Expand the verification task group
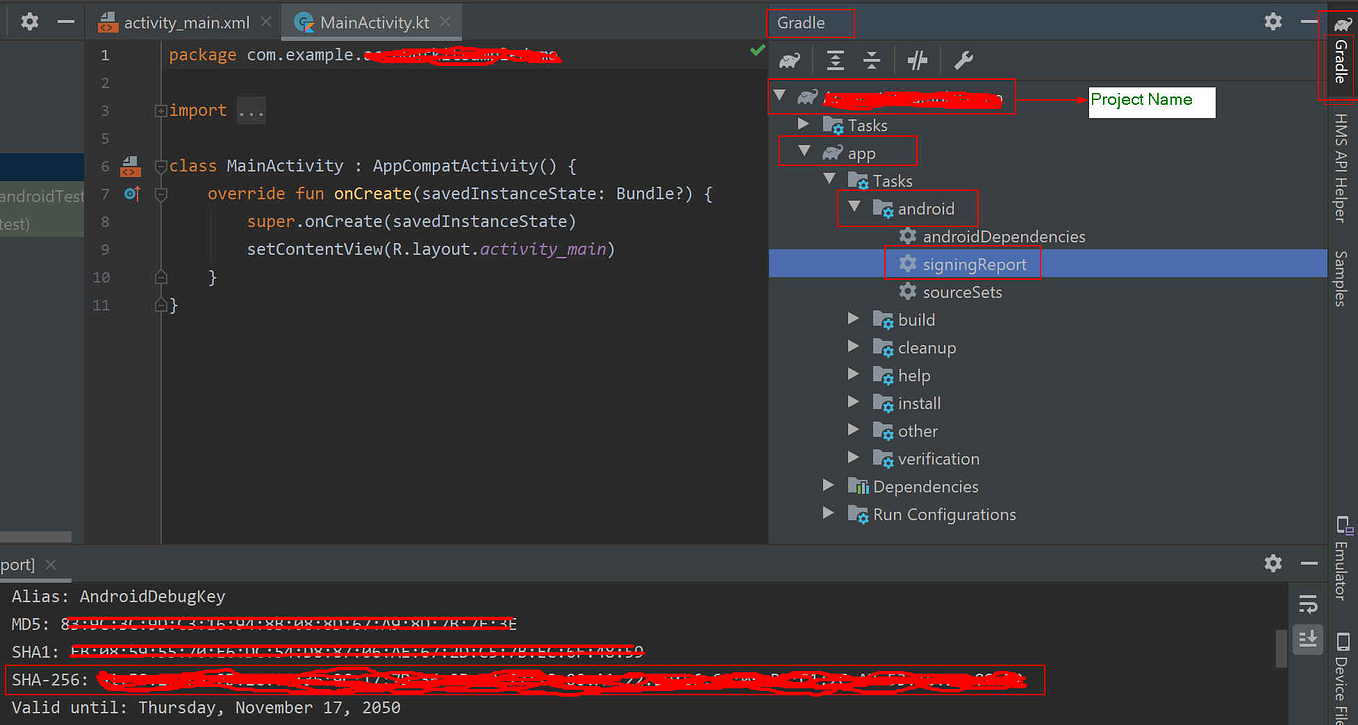This screenshot has height=725, width=1358. [853, 458]
